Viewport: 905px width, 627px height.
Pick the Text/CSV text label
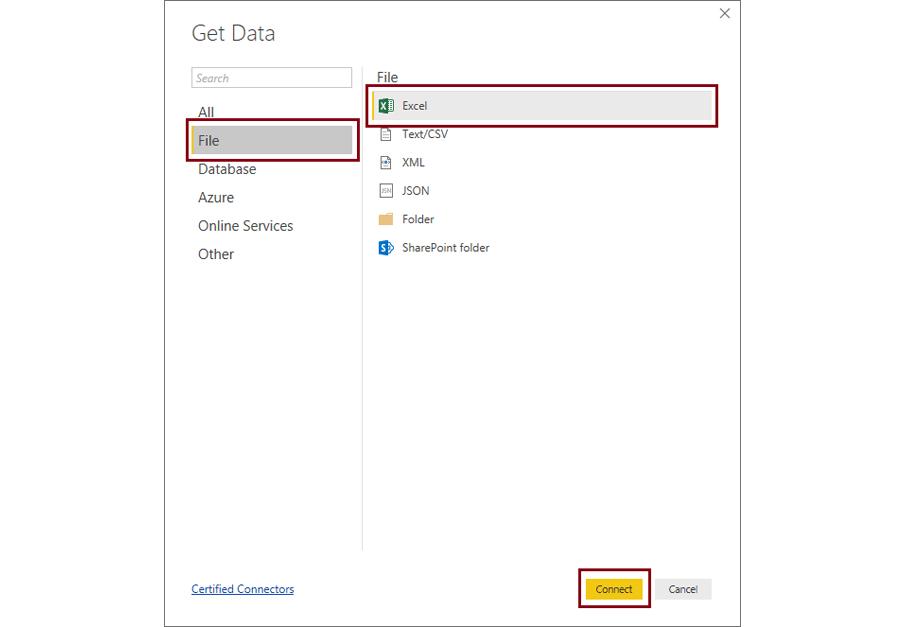click(x=425, y=134)
